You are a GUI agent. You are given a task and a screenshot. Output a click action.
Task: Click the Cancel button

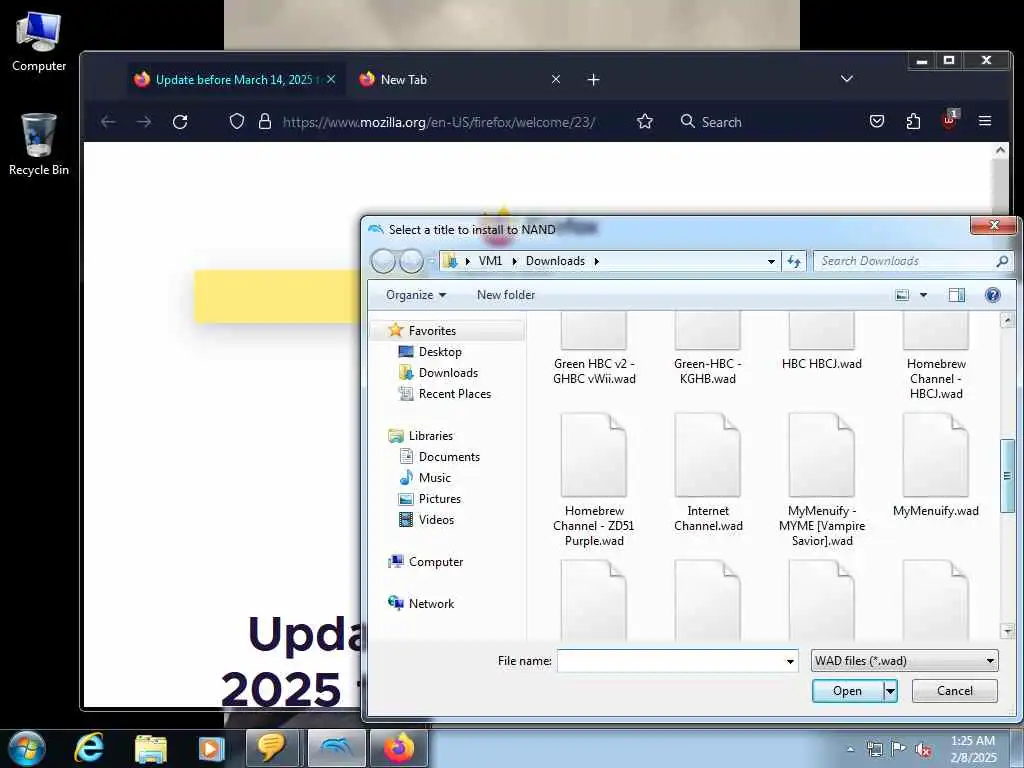point(954,691)
